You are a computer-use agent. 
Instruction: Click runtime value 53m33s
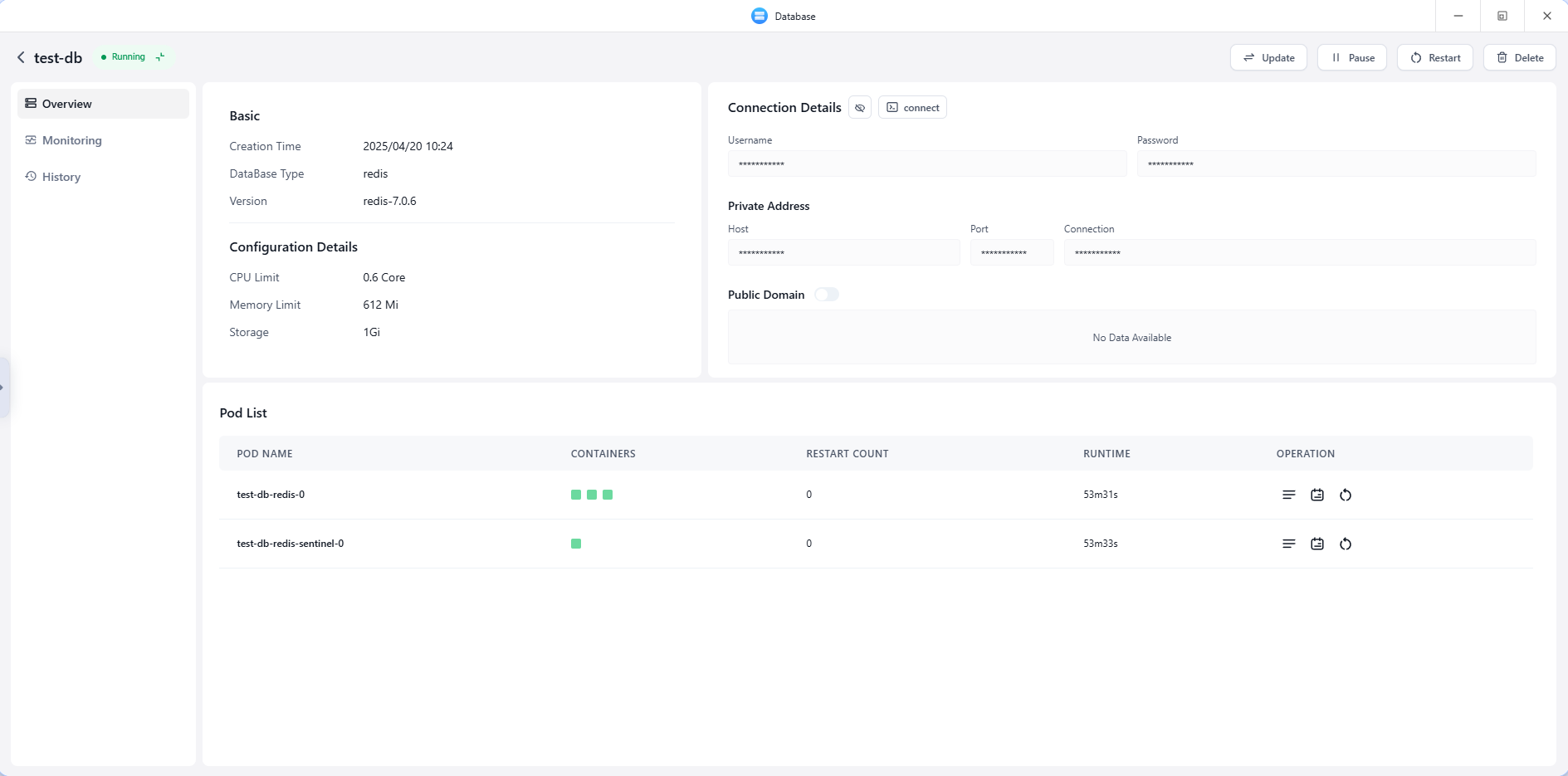click(x=1101, y=544)
